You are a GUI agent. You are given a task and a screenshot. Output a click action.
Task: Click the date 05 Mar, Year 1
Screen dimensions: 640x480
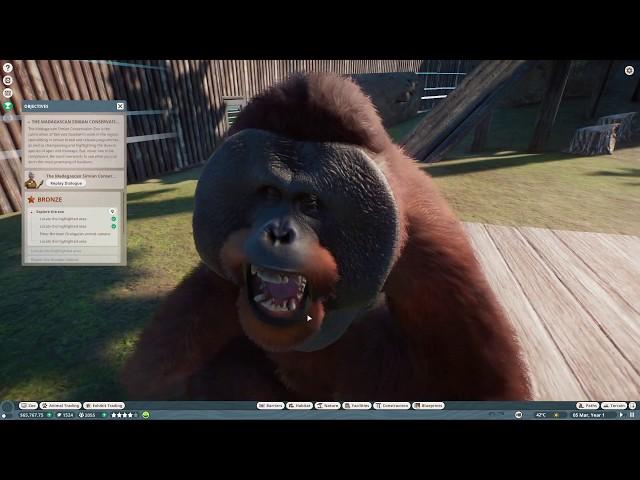coord(588,415)
